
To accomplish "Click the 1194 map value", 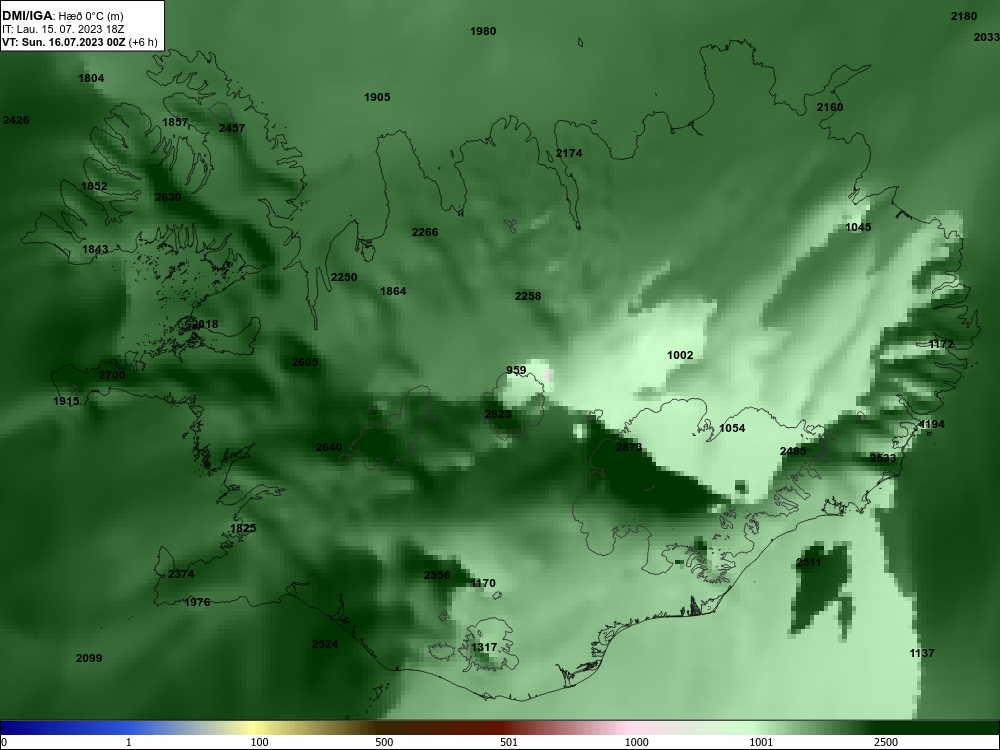I will click(x=932, y=425).
